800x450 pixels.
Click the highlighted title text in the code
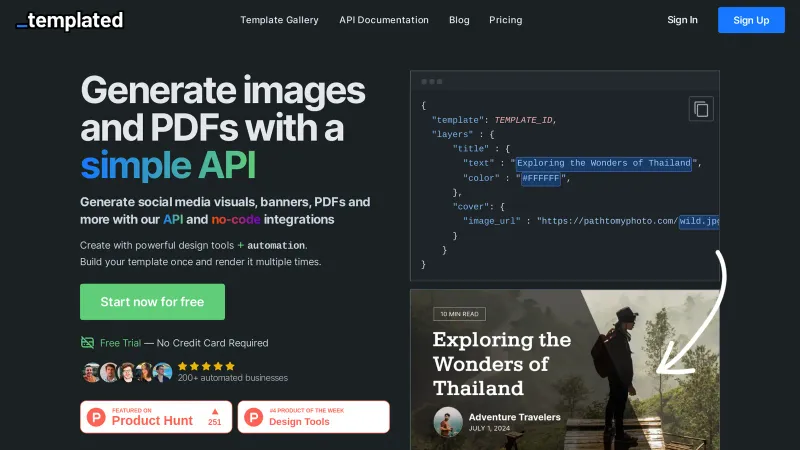pos(604,163)
